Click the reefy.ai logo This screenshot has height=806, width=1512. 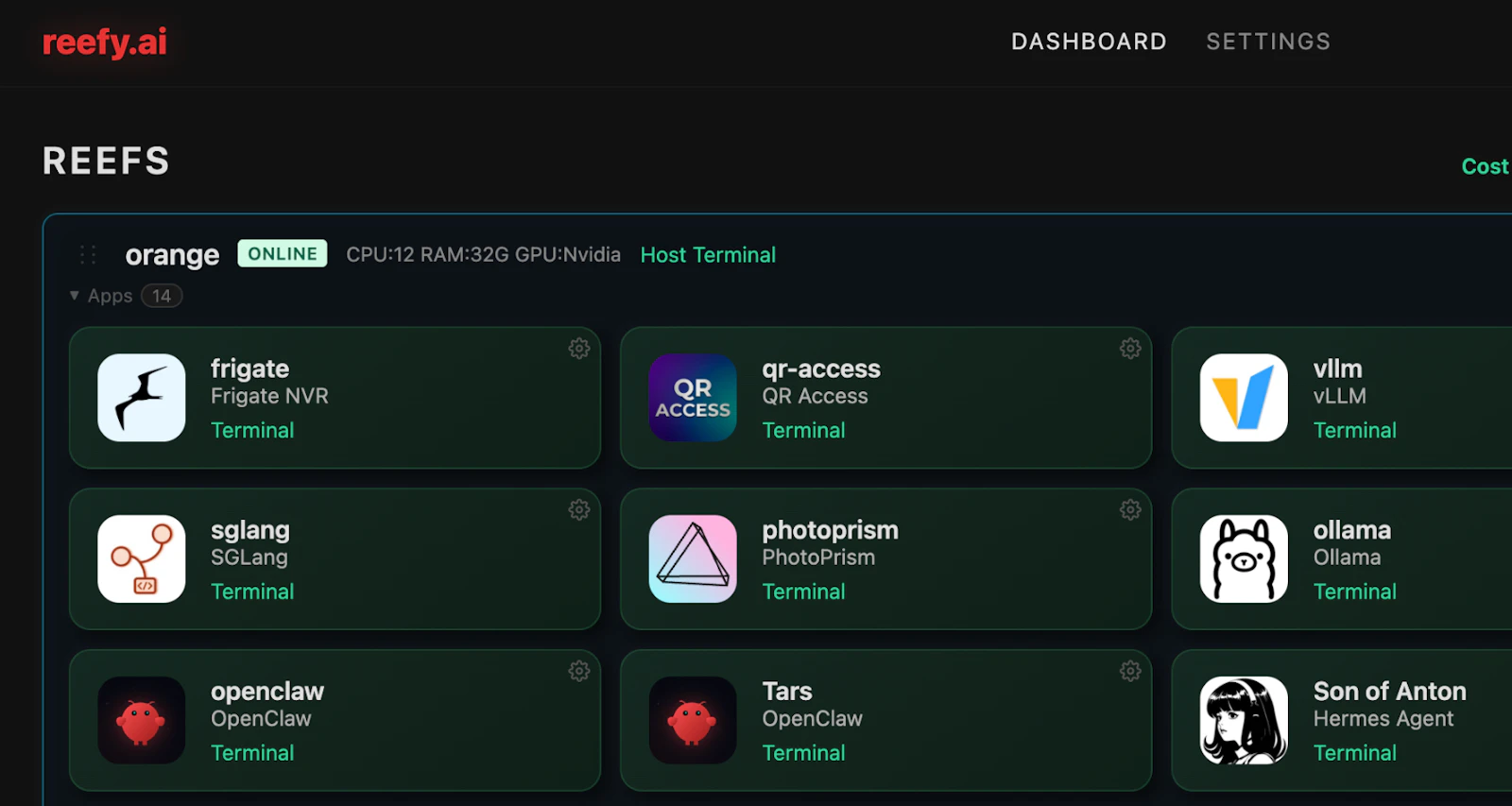[105, 43]
